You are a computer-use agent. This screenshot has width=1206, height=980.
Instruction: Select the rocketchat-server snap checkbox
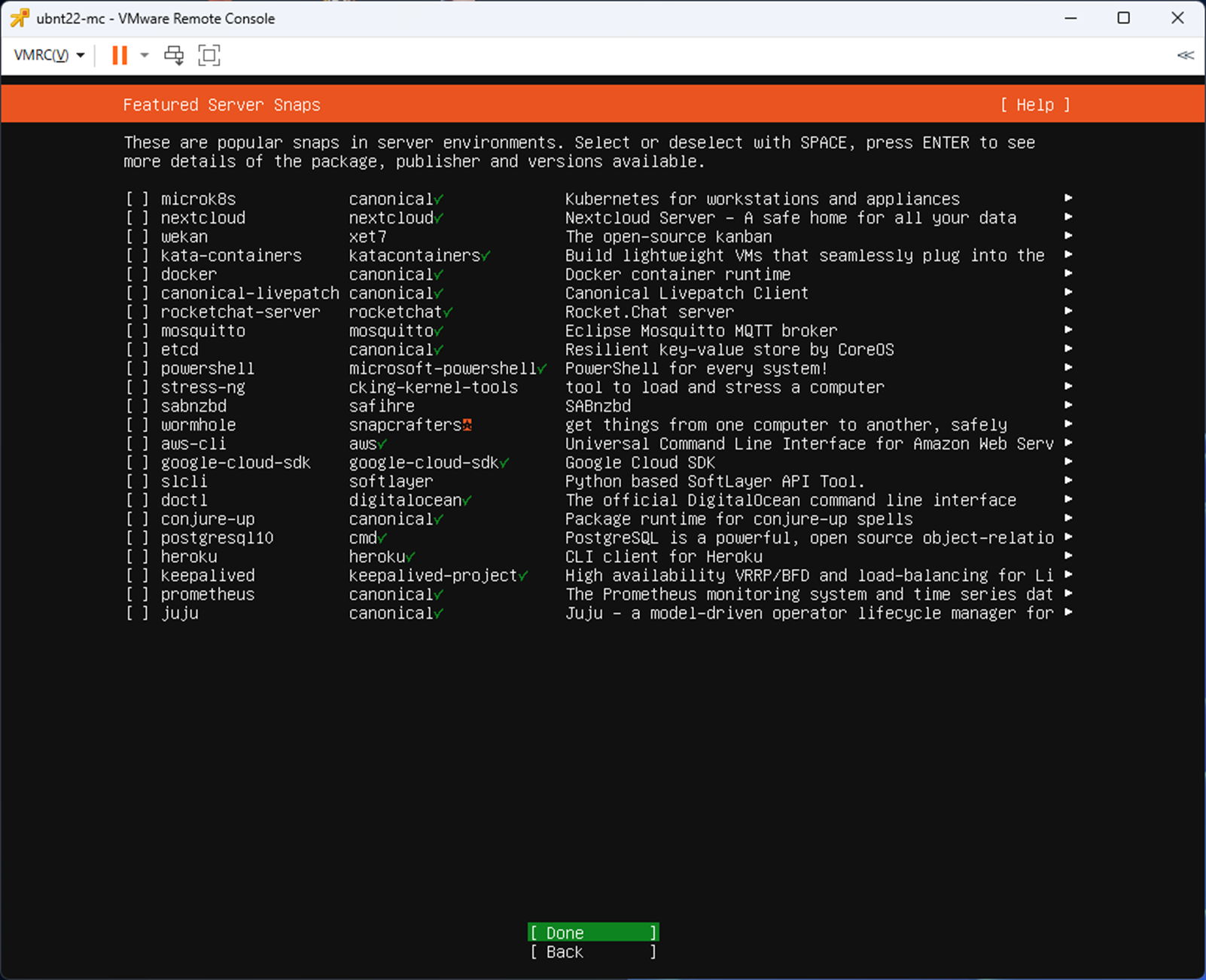137,312
